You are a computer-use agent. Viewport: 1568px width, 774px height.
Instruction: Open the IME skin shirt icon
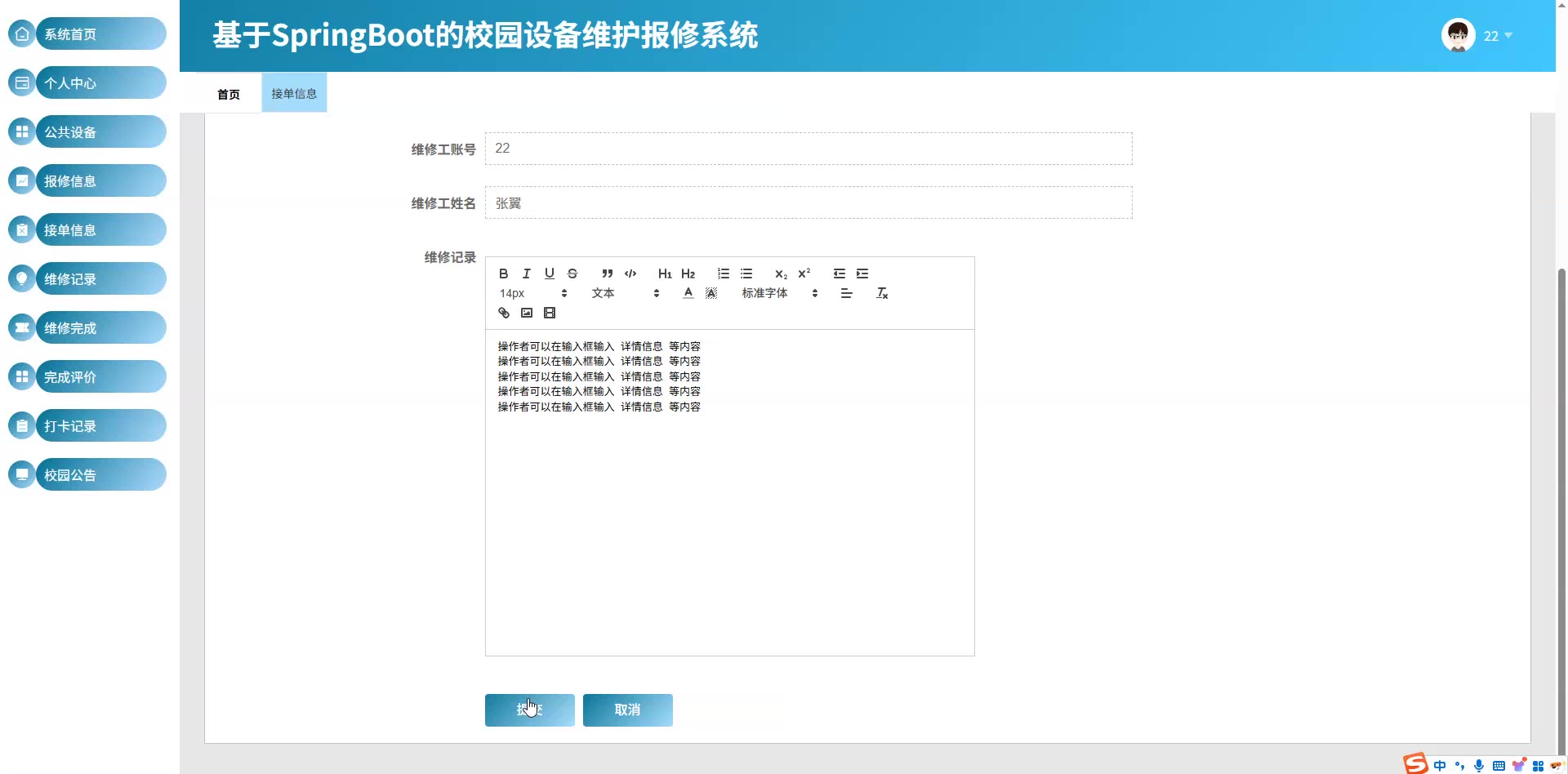point(1519,765)
